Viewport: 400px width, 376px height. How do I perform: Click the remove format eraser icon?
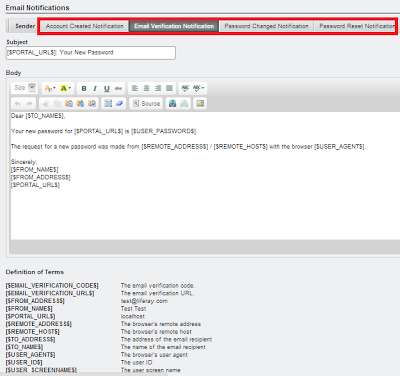[119, 104]
